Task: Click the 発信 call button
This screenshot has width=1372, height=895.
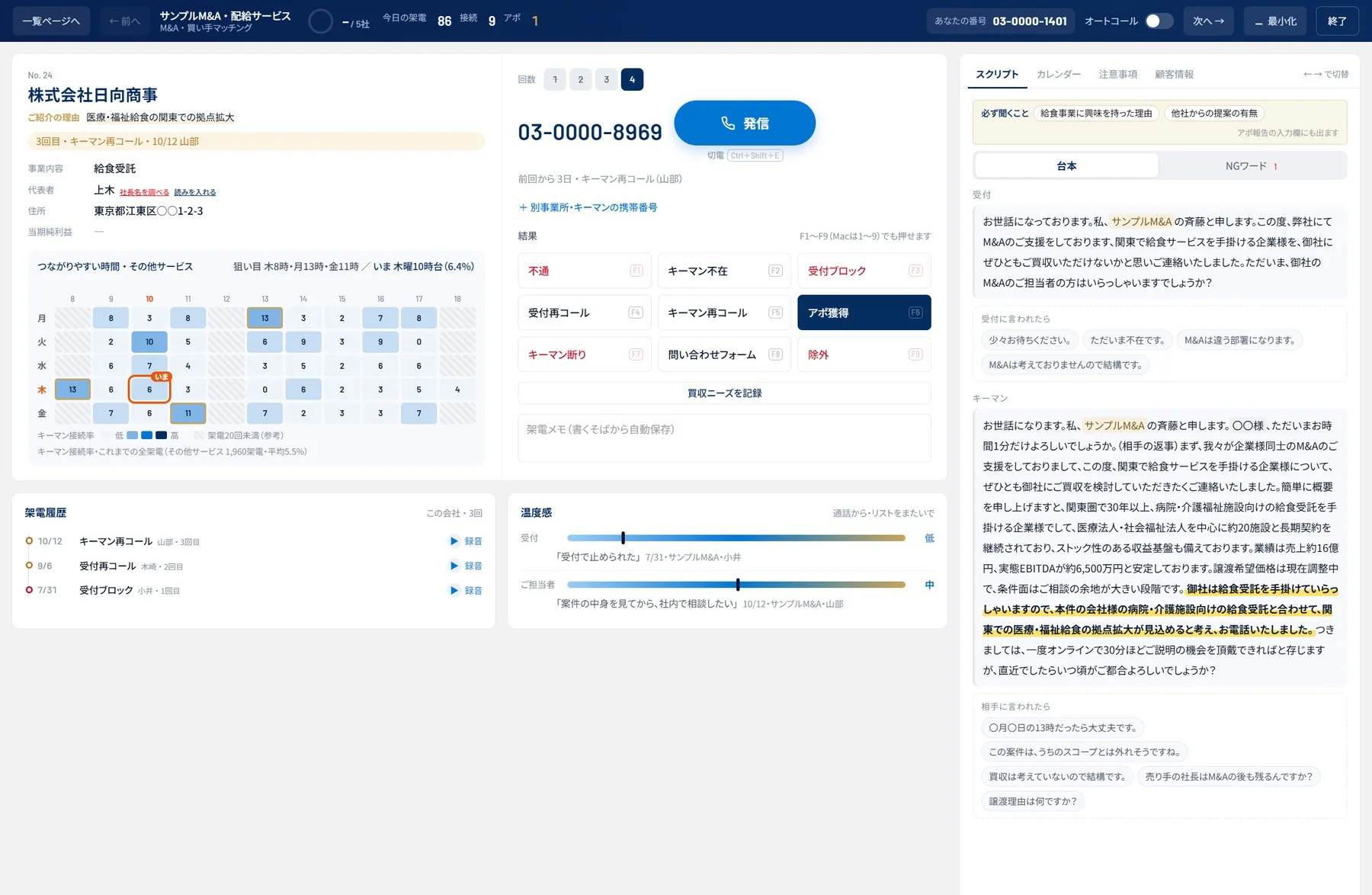Action: pyautogui.click(x=745, y=123)
